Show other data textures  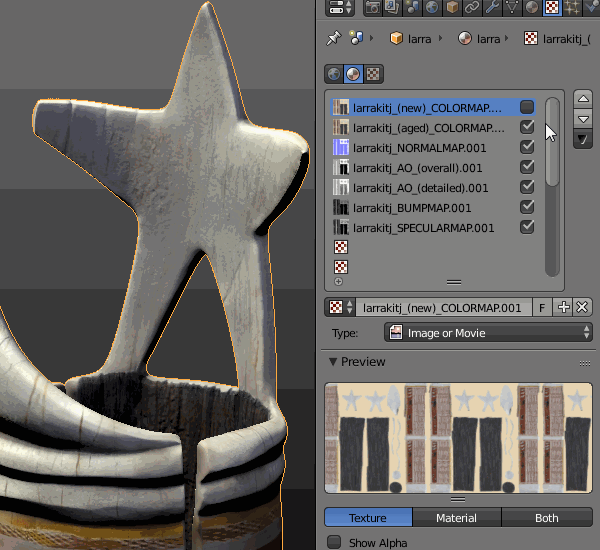pos(373,74)
